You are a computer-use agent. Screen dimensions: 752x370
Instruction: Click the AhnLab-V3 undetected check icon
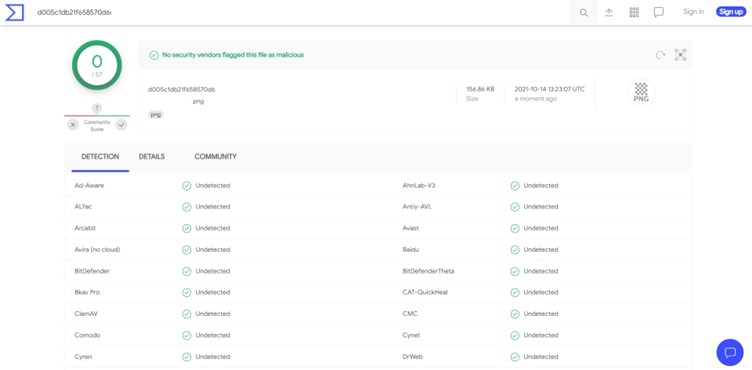[515, 186]
